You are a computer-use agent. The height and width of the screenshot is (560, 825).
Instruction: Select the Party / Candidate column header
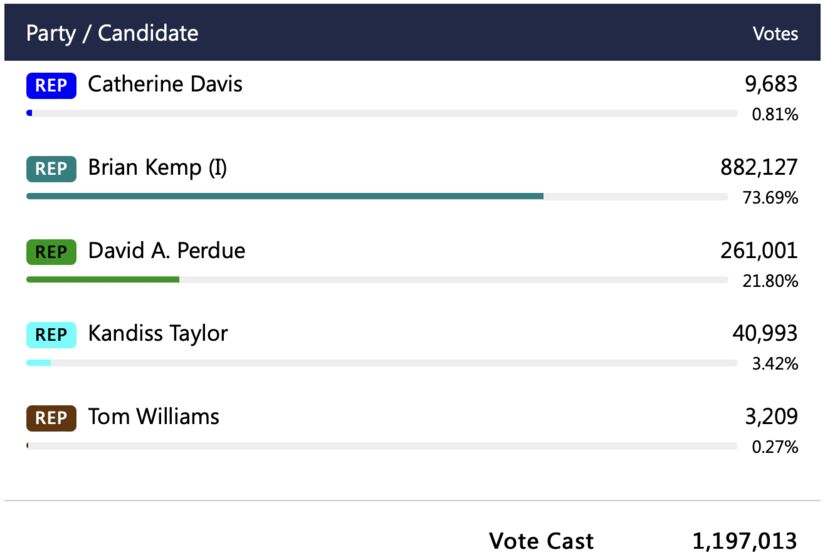click(112, 33)
